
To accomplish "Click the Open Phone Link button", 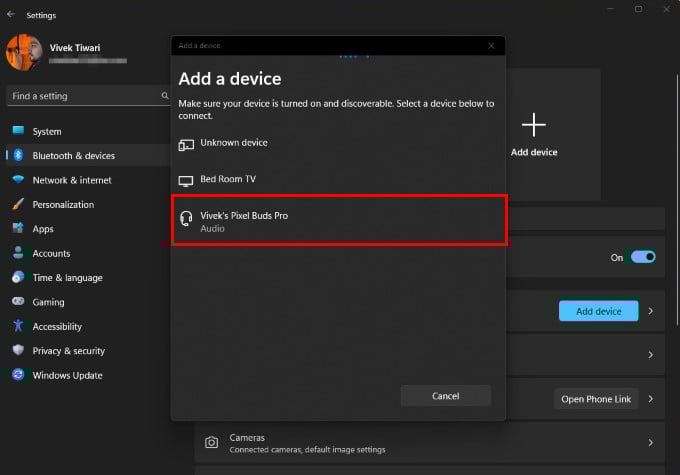I will point(596,399).
